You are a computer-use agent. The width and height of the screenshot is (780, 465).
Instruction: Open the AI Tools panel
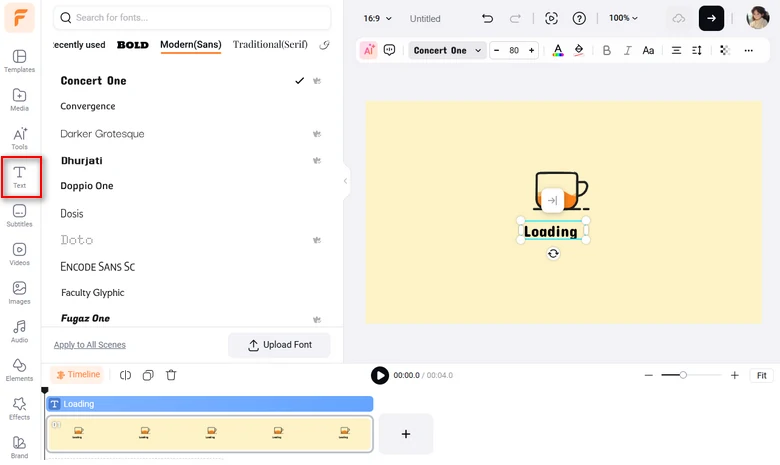(19, 138)
